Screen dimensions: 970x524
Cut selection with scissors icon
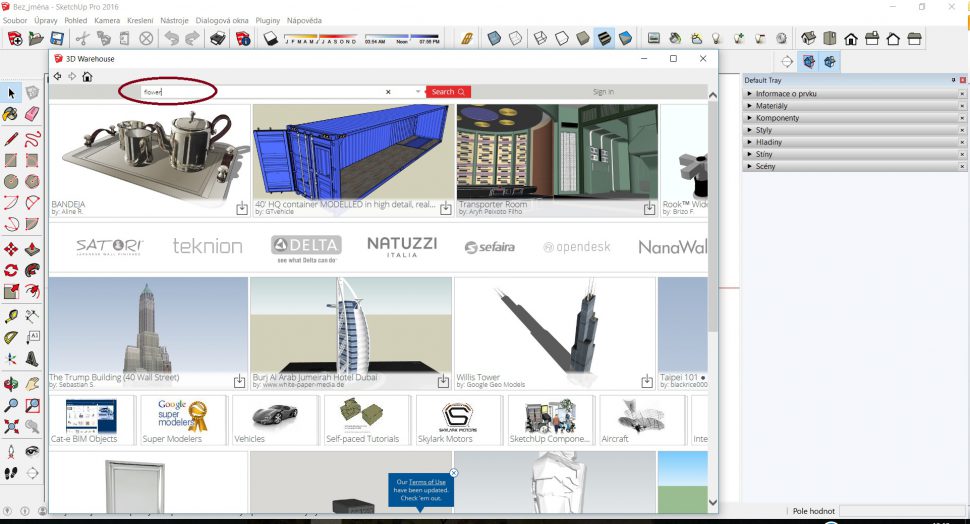click(82, 39)
